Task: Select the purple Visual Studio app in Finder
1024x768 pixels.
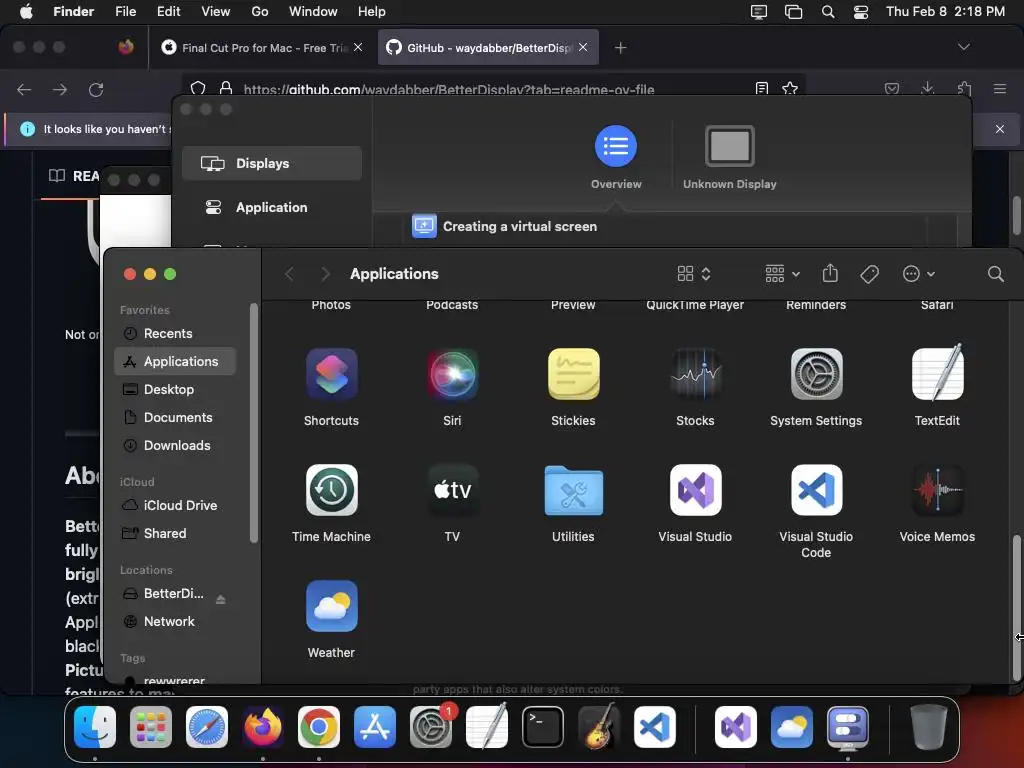Action: 695,490
